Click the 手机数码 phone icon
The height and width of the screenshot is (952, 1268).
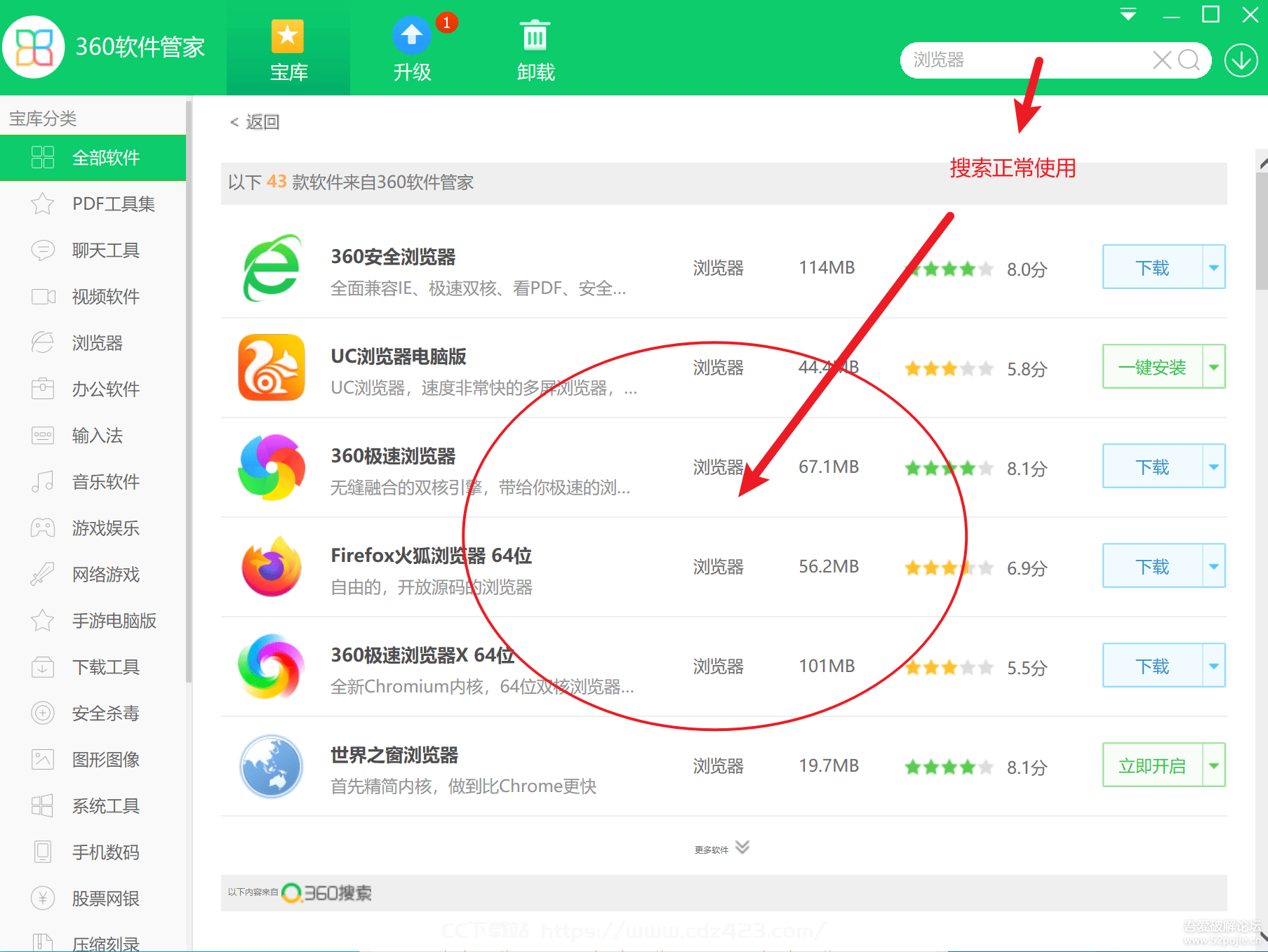(x=43, y=852)
